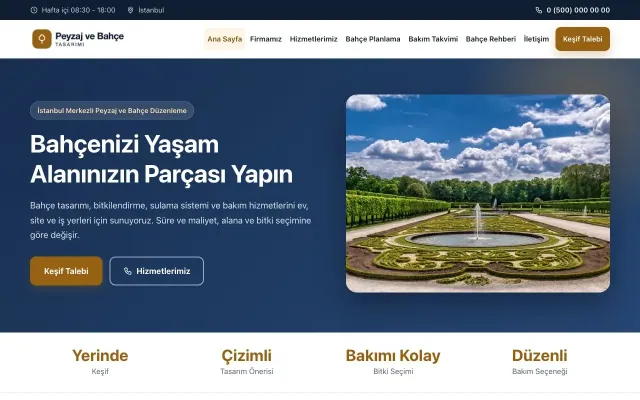Click Keşif Talebi button in hero section
640x400 pixels.
(x=66, y=271)
